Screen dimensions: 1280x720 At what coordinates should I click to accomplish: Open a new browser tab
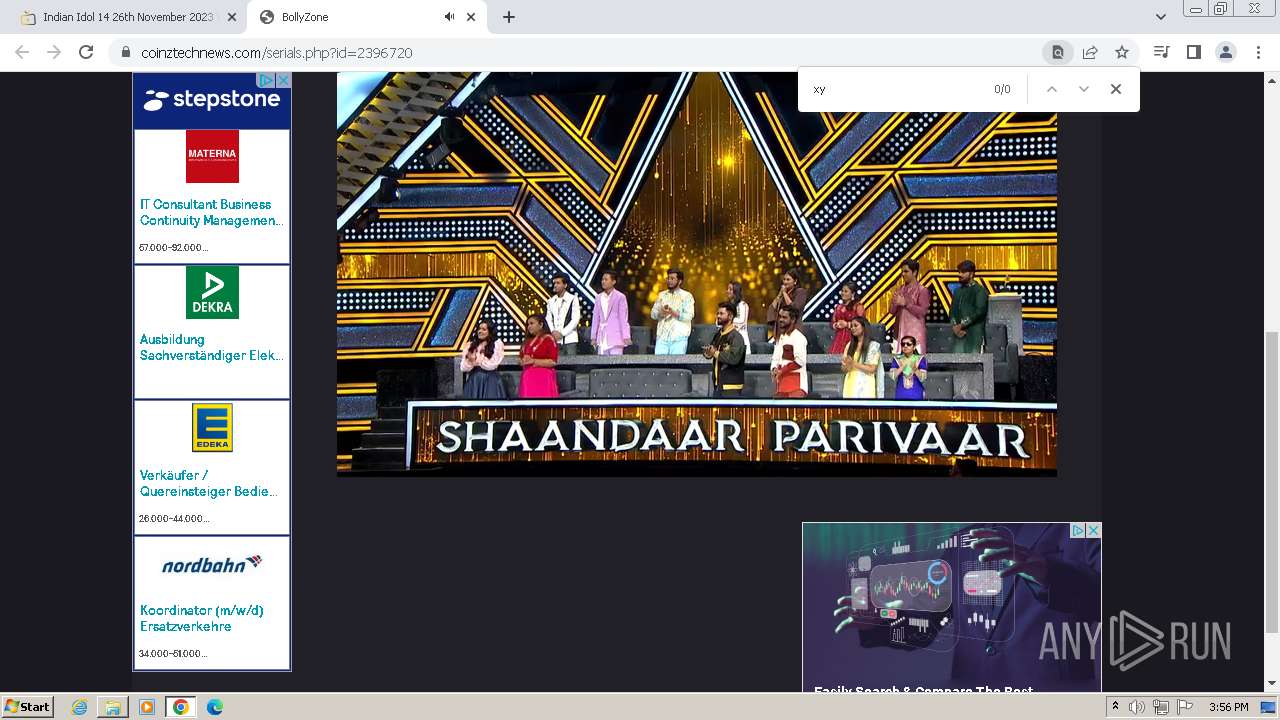pyautogui.click(x=509, y=17)
